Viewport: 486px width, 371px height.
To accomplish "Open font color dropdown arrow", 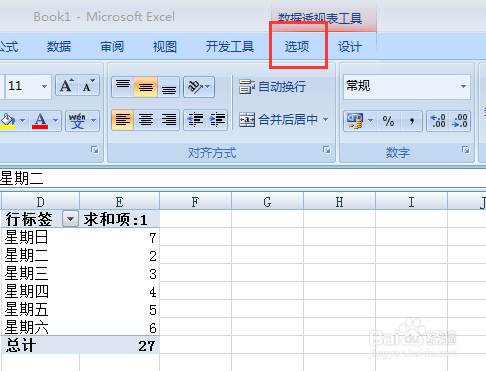I will click(x=55, y=120).
